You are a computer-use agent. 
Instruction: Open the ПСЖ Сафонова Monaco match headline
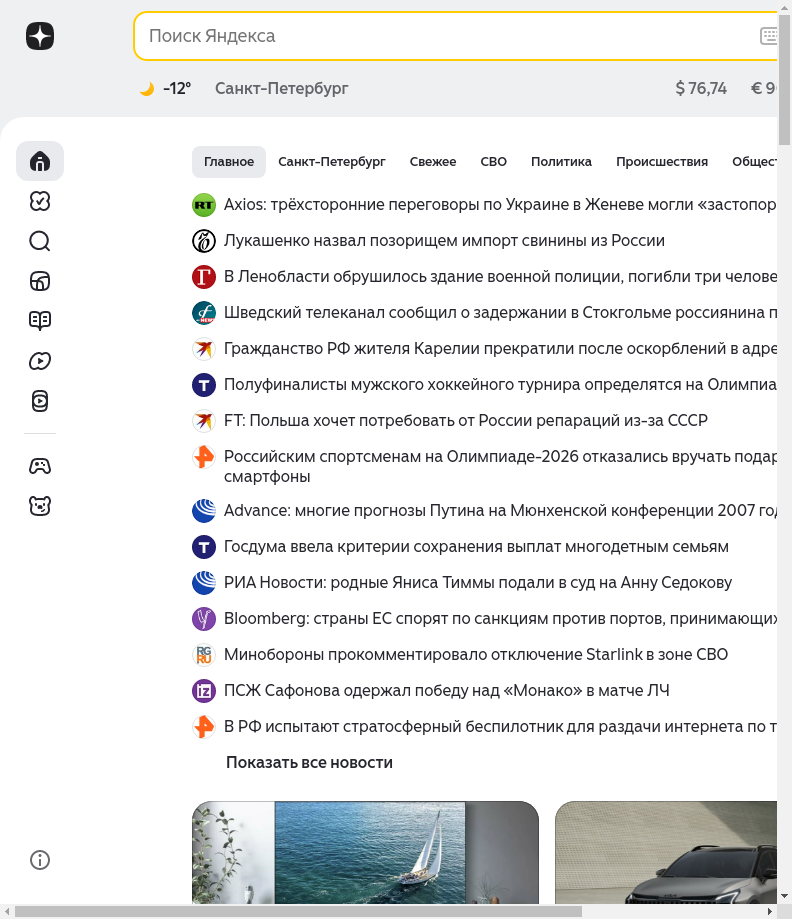click(447, 691)
